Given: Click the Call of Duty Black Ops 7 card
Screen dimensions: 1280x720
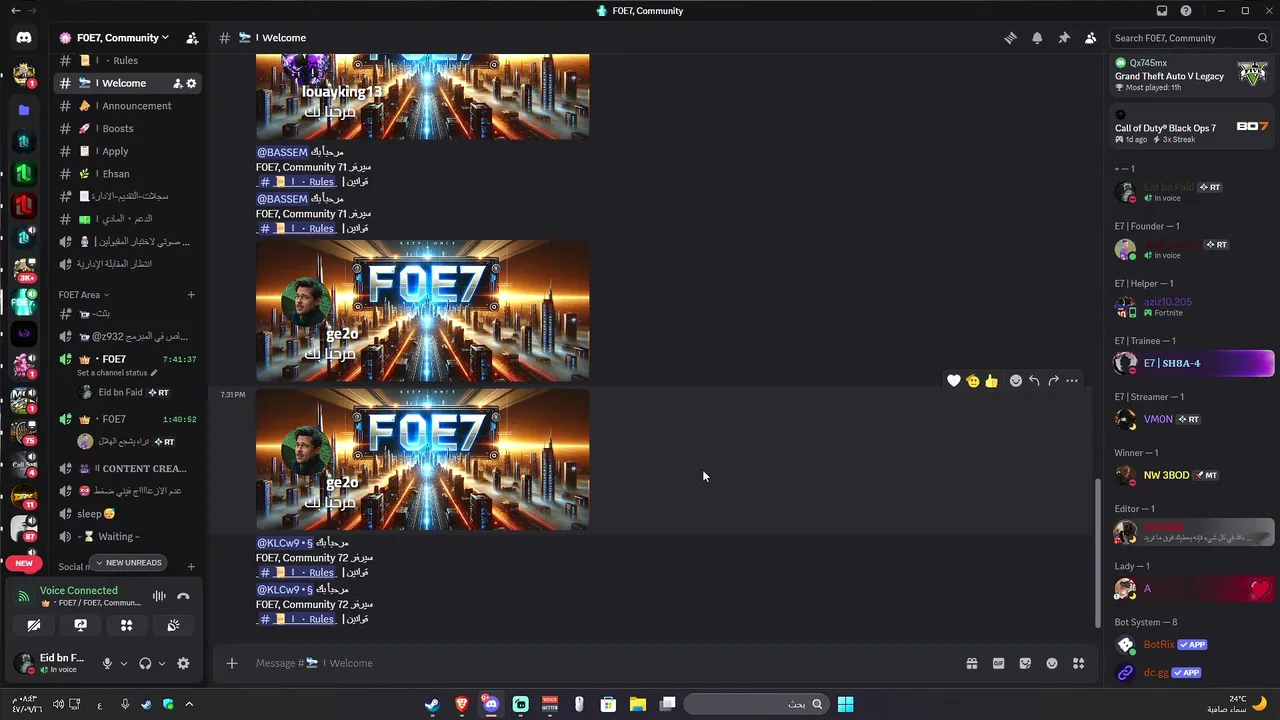Looking at the screenshot, I should point(1191,127).
